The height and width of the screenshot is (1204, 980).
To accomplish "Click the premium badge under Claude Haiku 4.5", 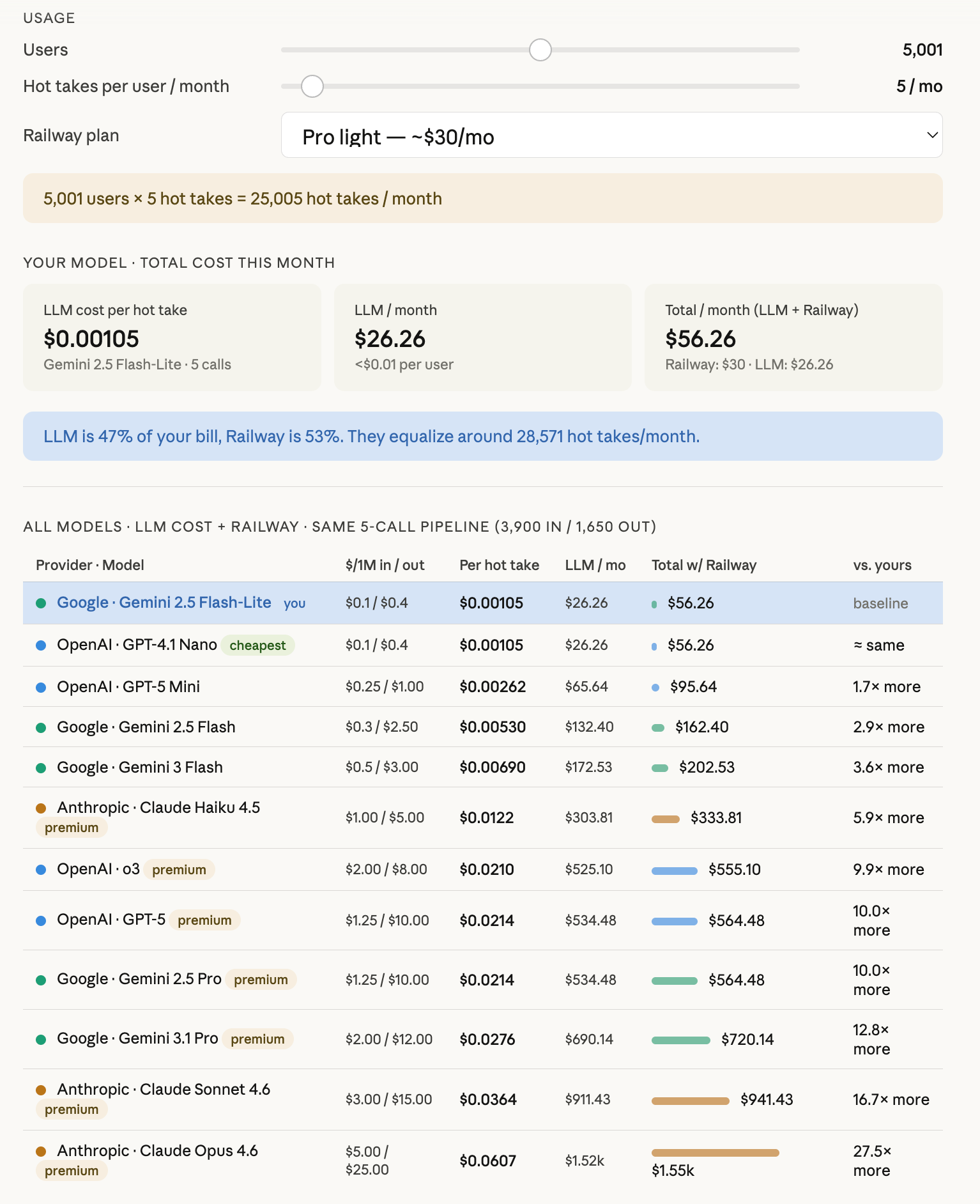I will [x=72, y=828].
